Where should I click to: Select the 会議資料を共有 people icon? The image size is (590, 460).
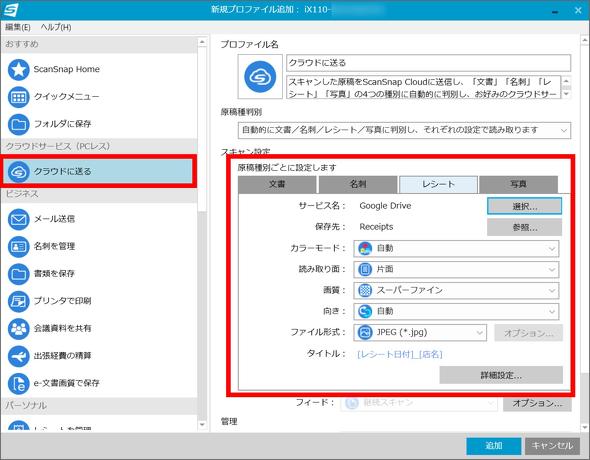click(x=18, y=328)
